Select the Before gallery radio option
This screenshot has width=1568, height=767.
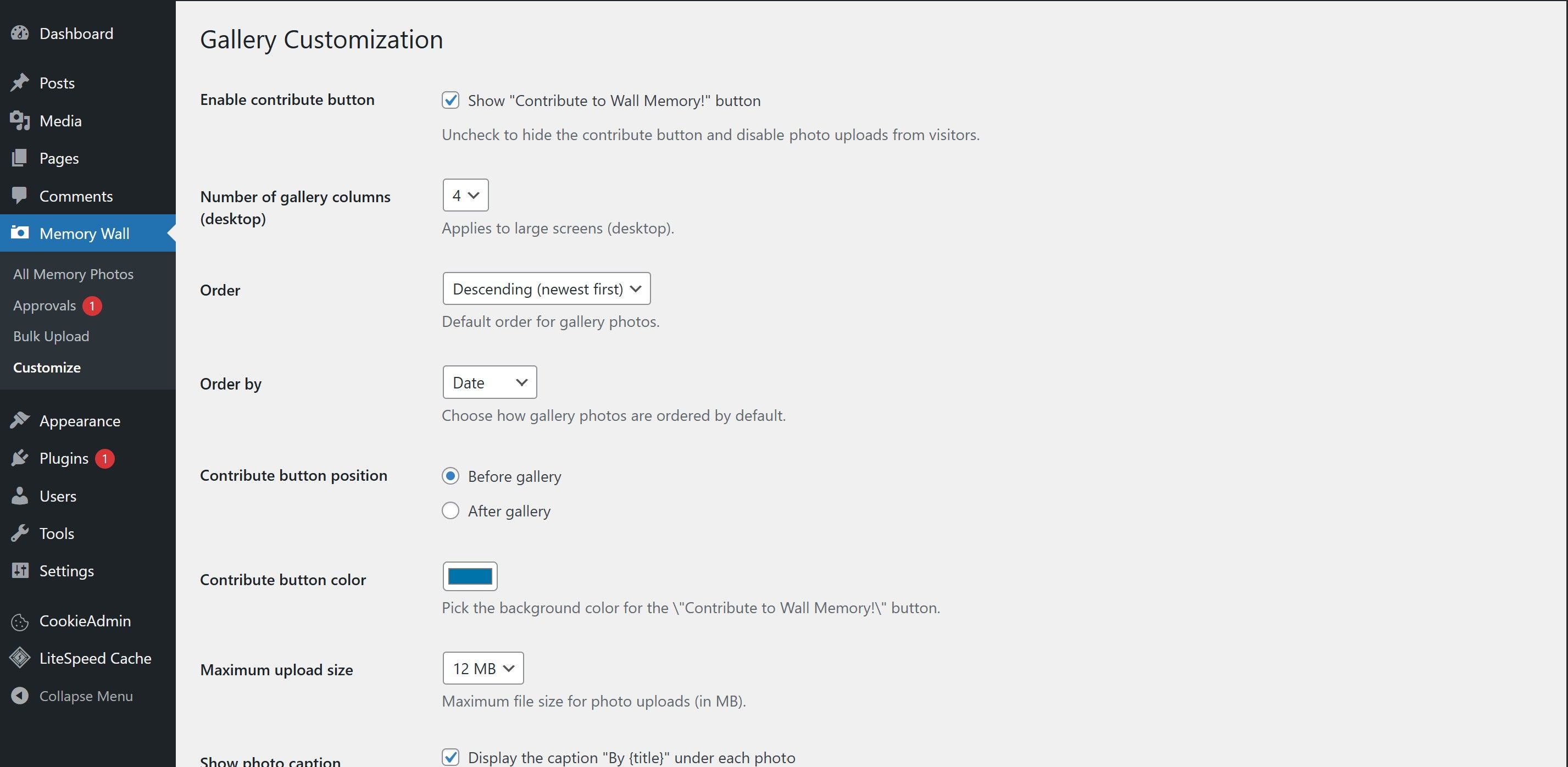click(x=451, y=476)
